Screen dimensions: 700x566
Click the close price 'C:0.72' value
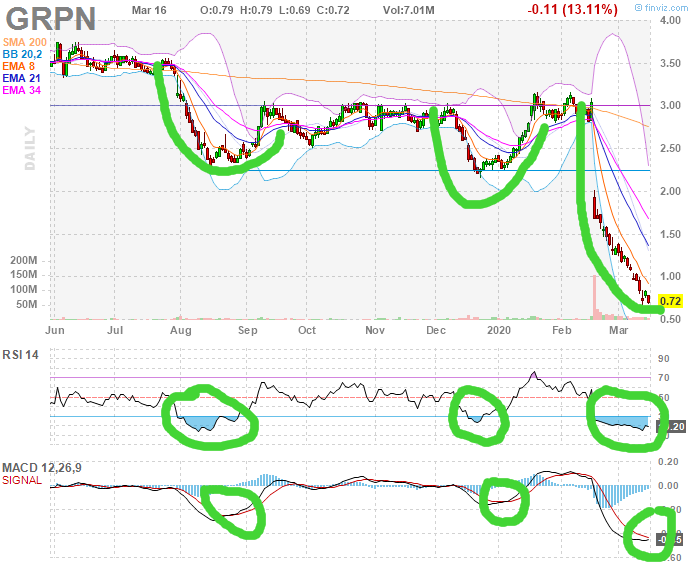click(x=333, y=10)
